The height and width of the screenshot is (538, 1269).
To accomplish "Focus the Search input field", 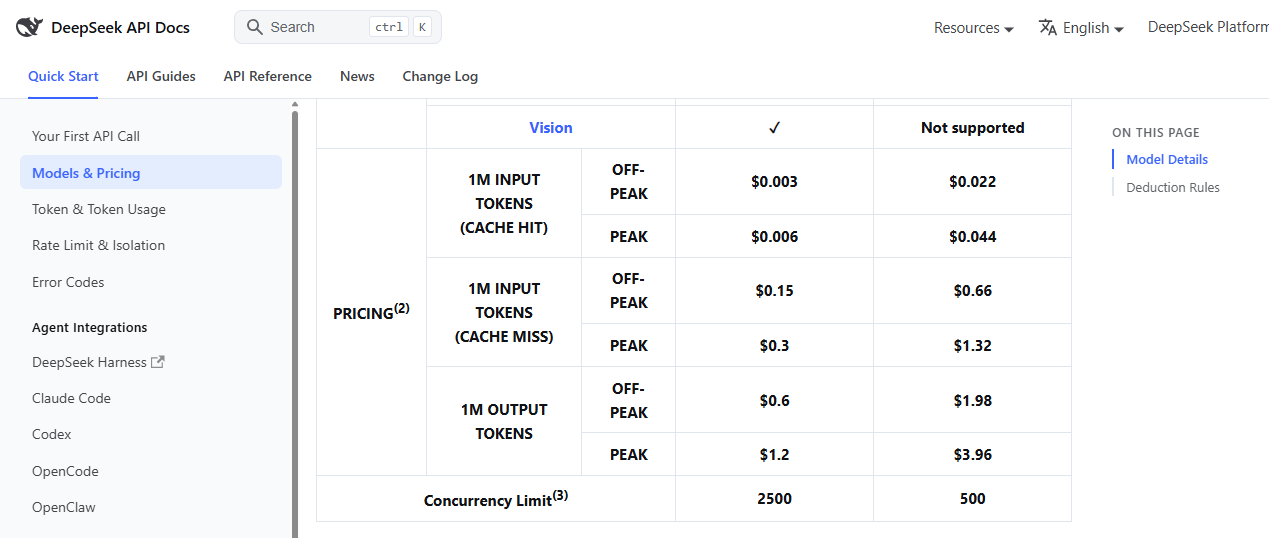I will click(338, 27).
